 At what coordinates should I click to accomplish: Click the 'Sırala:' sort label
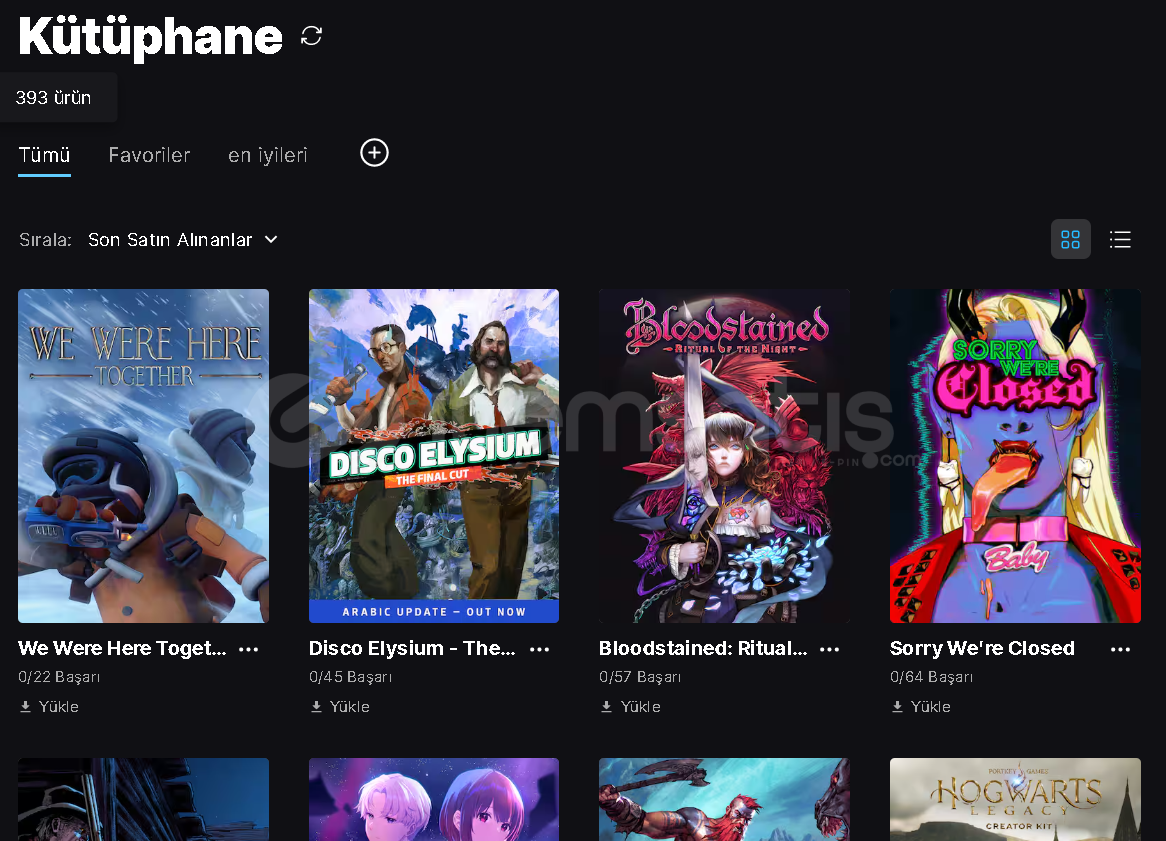pos(45,239)
